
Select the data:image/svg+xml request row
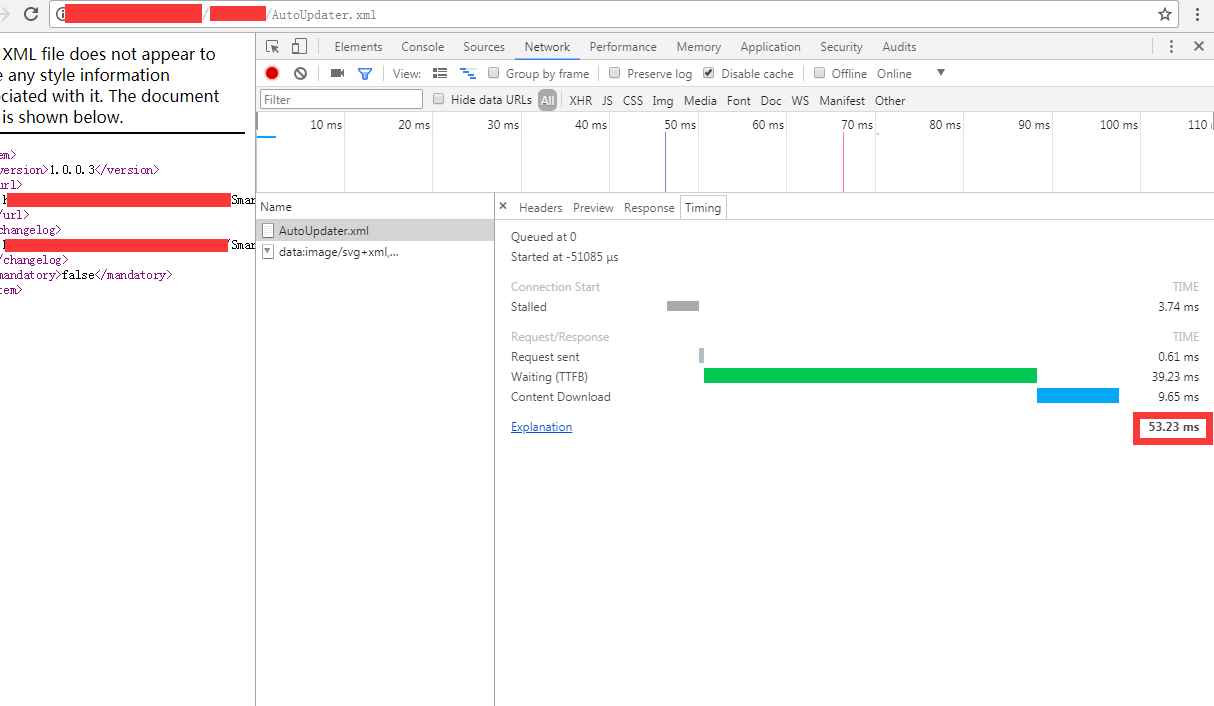[x=375, y=252]
